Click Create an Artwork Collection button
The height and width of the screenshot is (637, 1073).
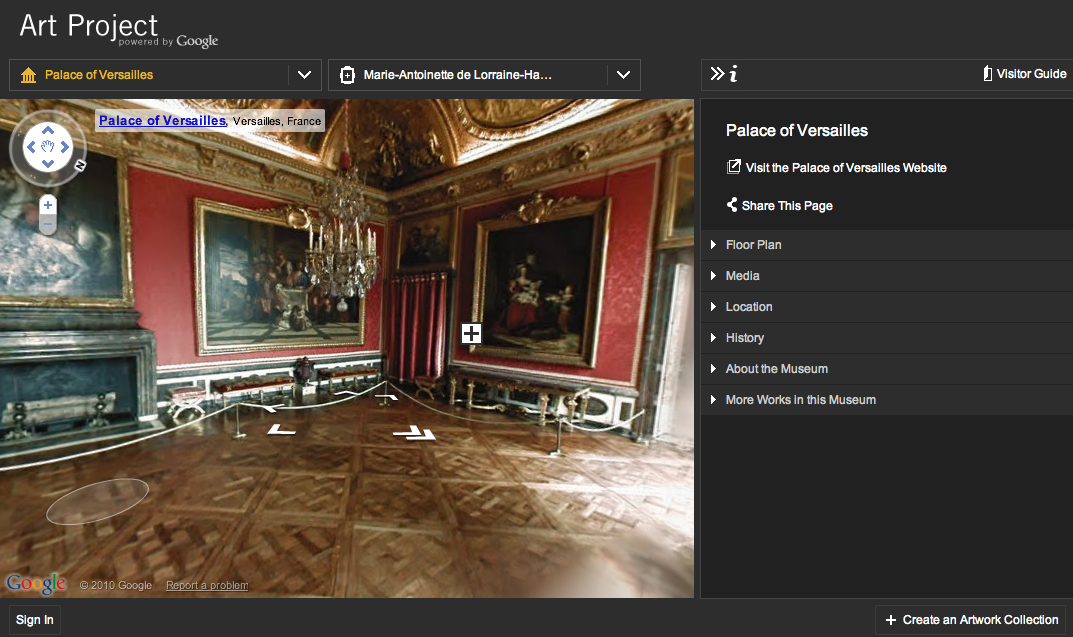point(971,620)
